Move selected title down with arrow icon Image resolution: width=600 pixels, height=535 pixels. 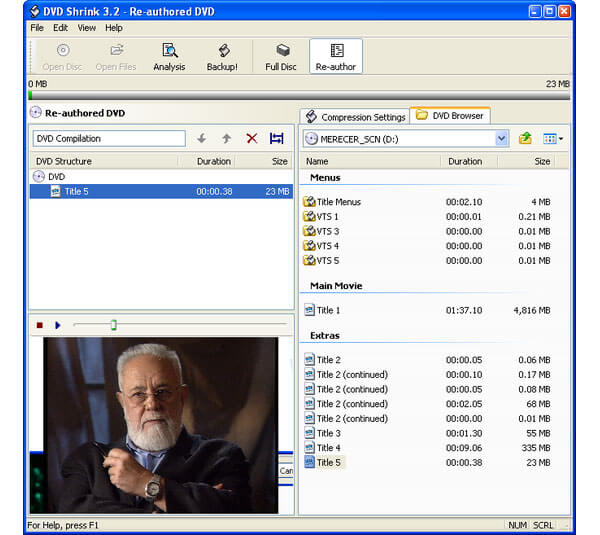coord(202,139)
